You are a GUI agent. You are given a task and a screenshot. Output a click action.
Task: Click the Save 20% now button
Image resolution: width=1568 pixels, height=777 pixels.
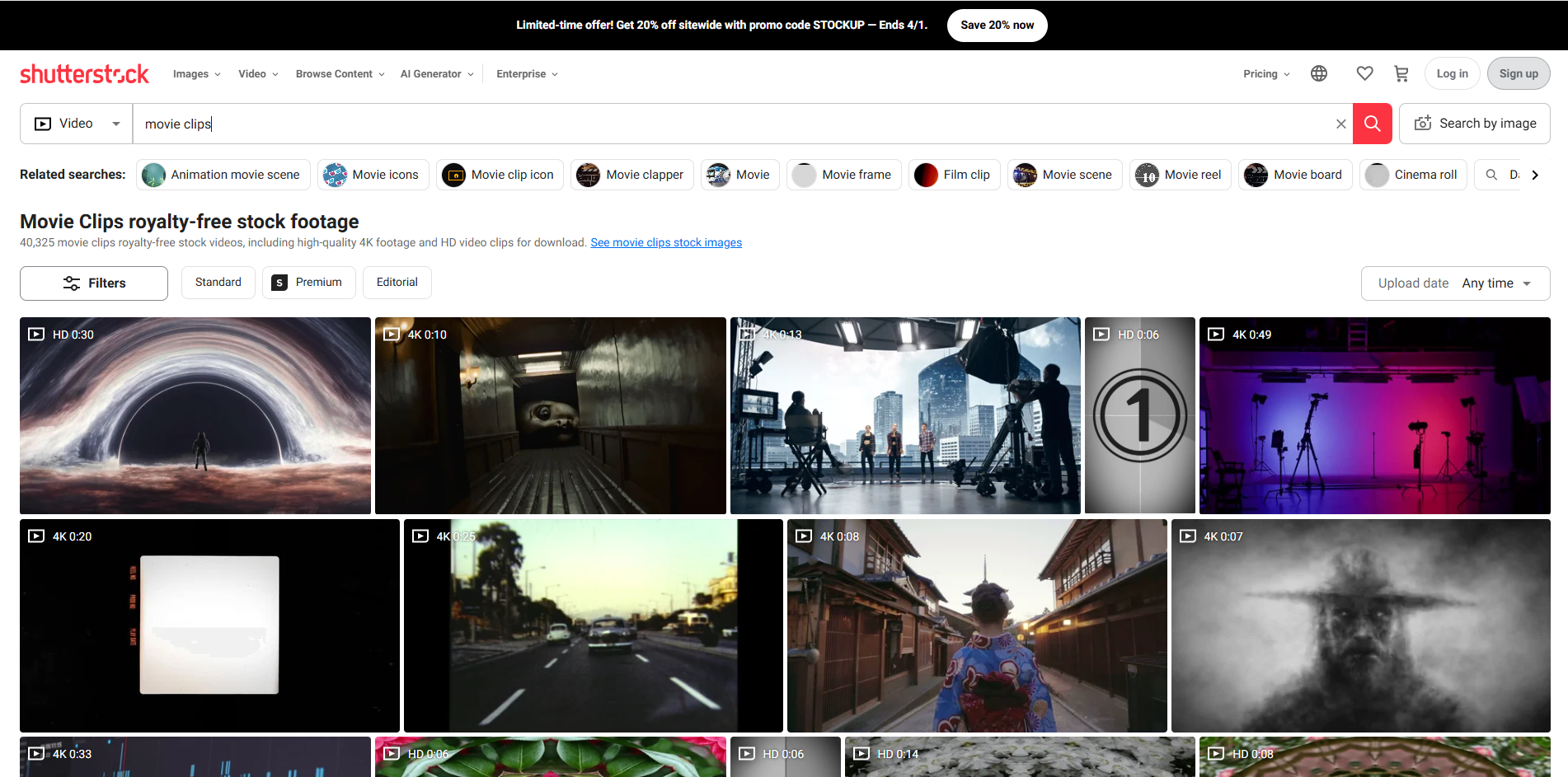coord(998,26)
